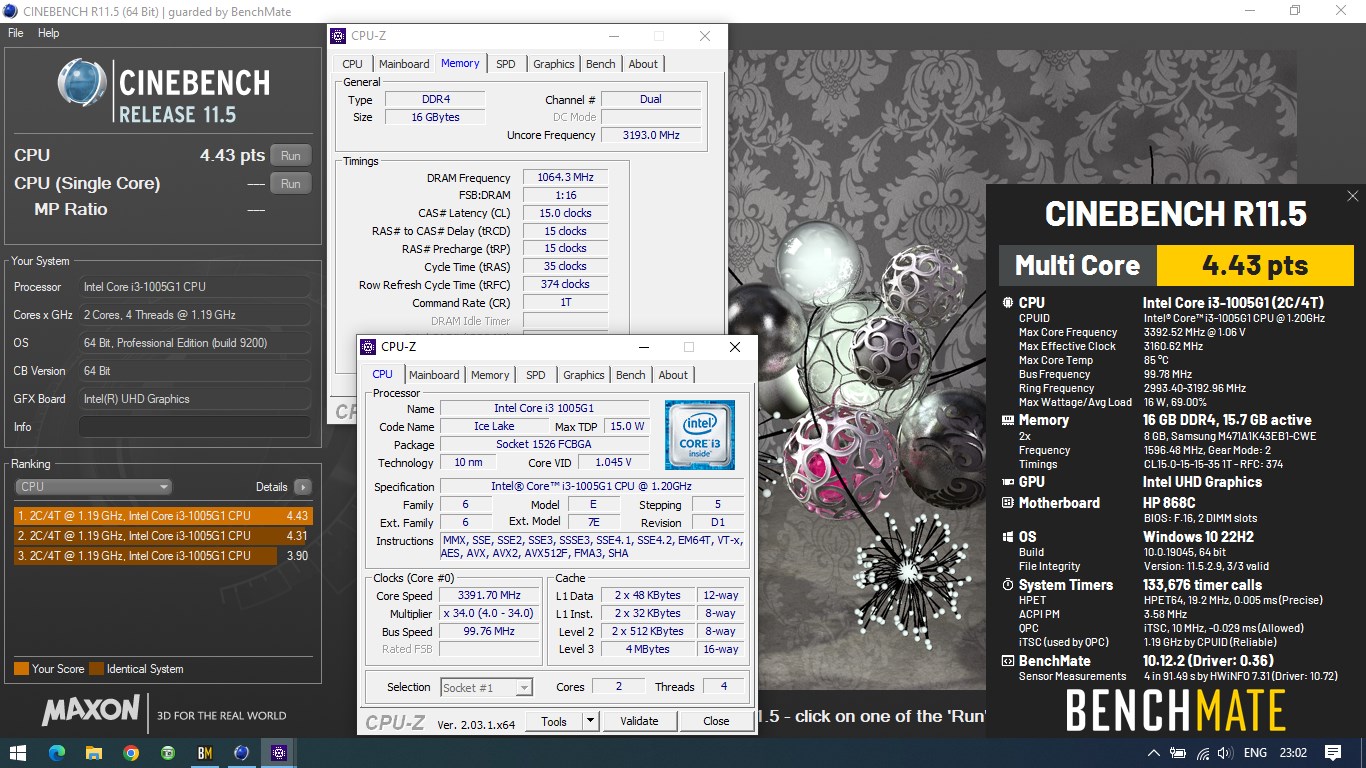Open the Cinebench File menu
The image size is (1366, 768).
pos(16,33)
